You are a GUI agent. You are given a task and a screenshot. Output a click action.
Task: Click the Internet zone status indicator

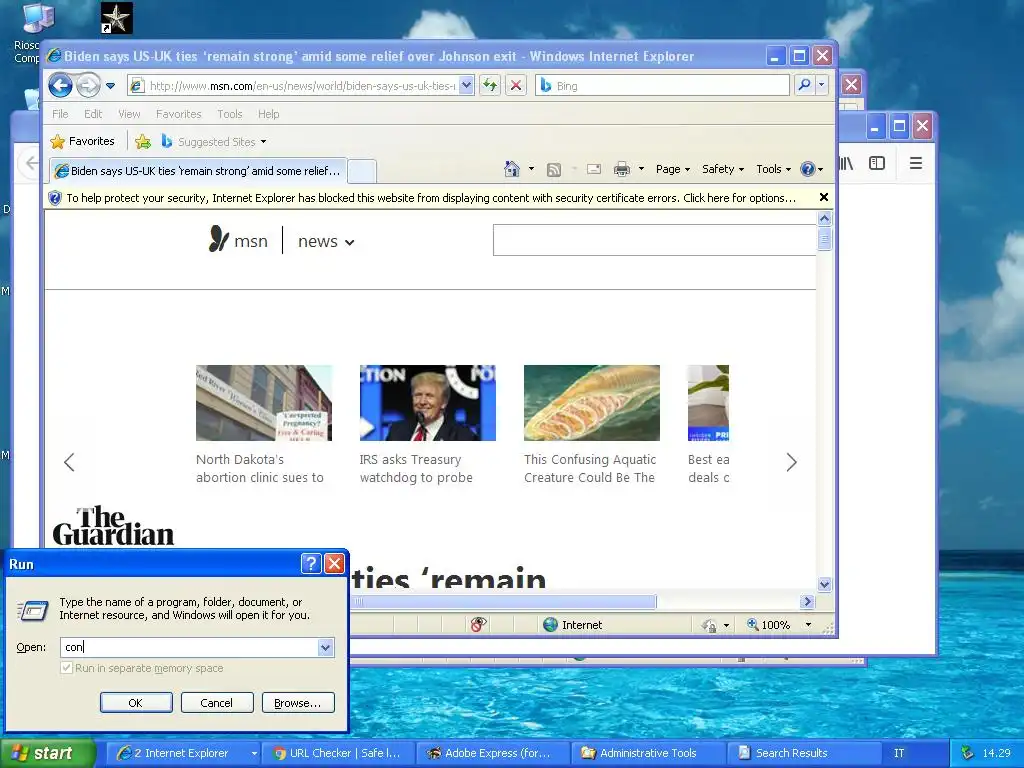coord(573,625)
